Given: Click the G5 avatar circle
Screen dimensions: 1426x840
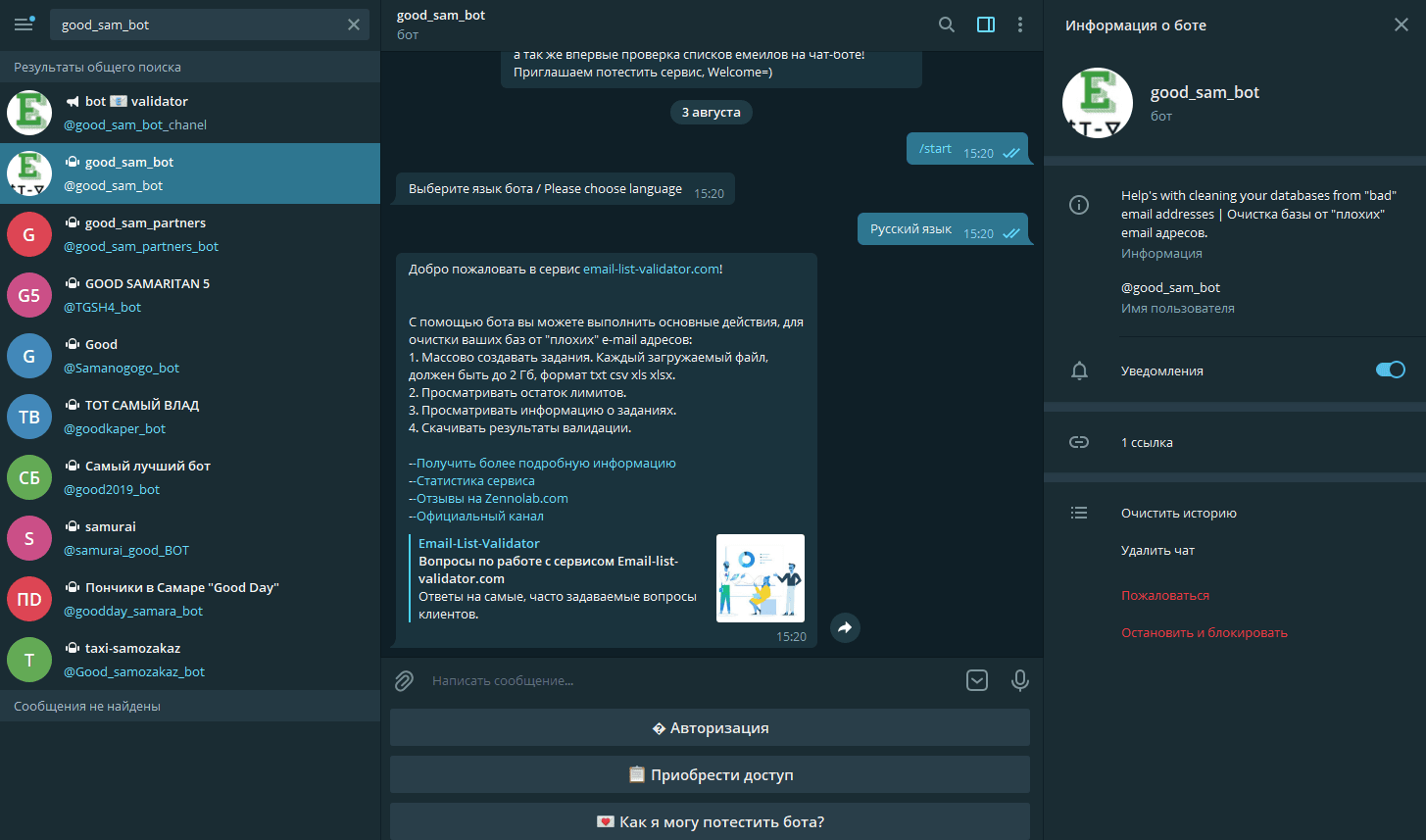Looking at the screenshot, I should [29, 295].
